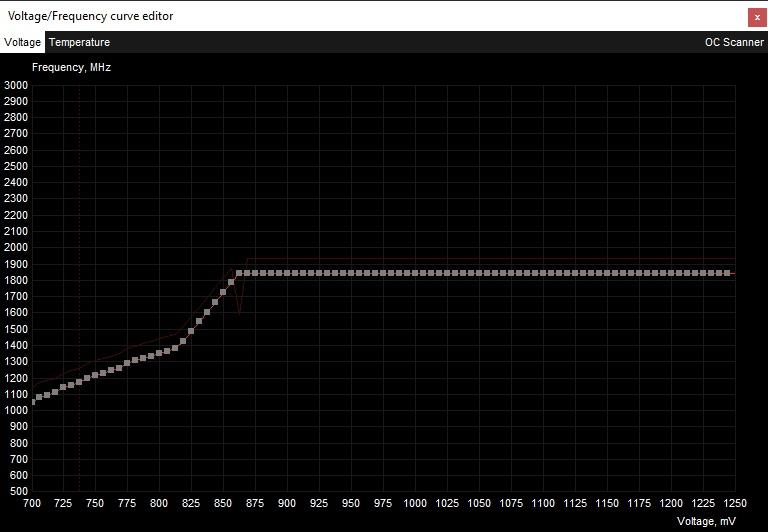768x532 pixels.
Task: Select the curve point at 725 mV
Action: click(63, 387)
